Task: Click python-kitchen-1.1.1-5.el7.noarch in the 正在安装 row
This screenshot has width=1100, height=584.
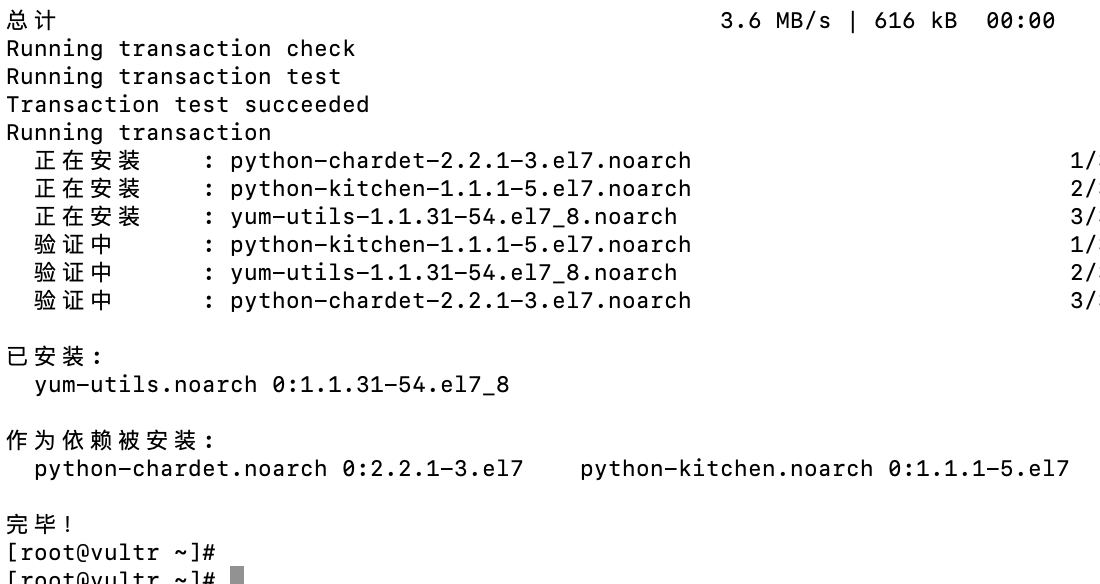Action: point(460,189)
